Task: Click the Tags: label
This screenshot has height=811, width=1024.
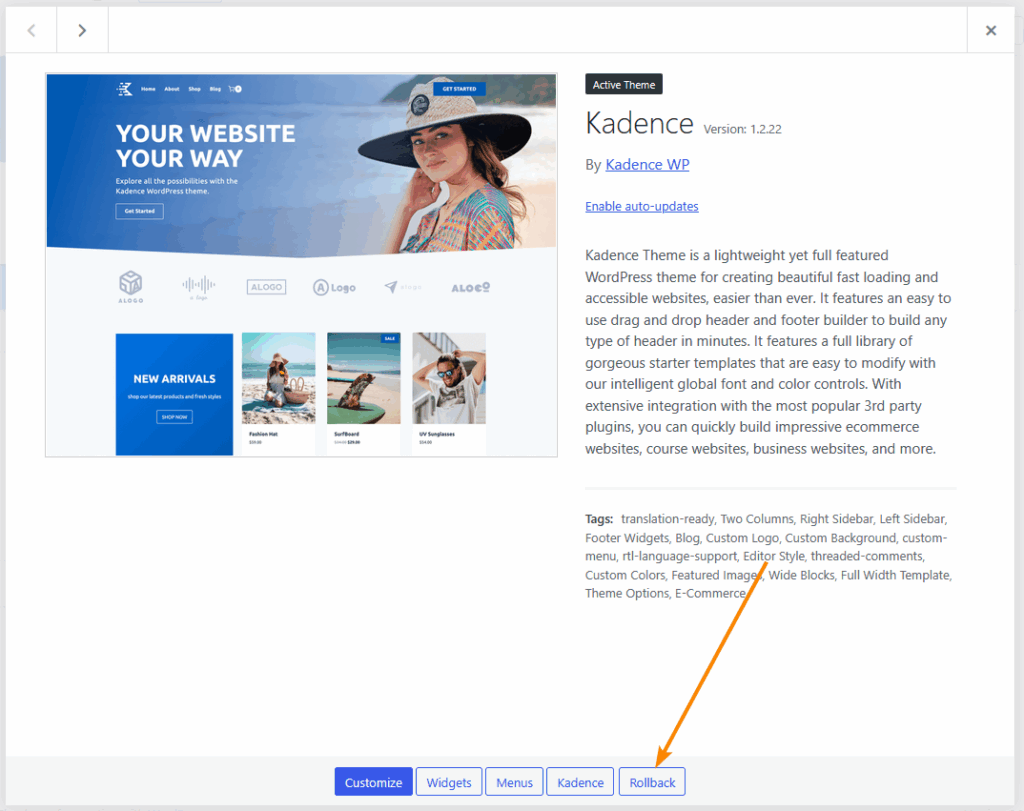Action: (x=599, y=519)
